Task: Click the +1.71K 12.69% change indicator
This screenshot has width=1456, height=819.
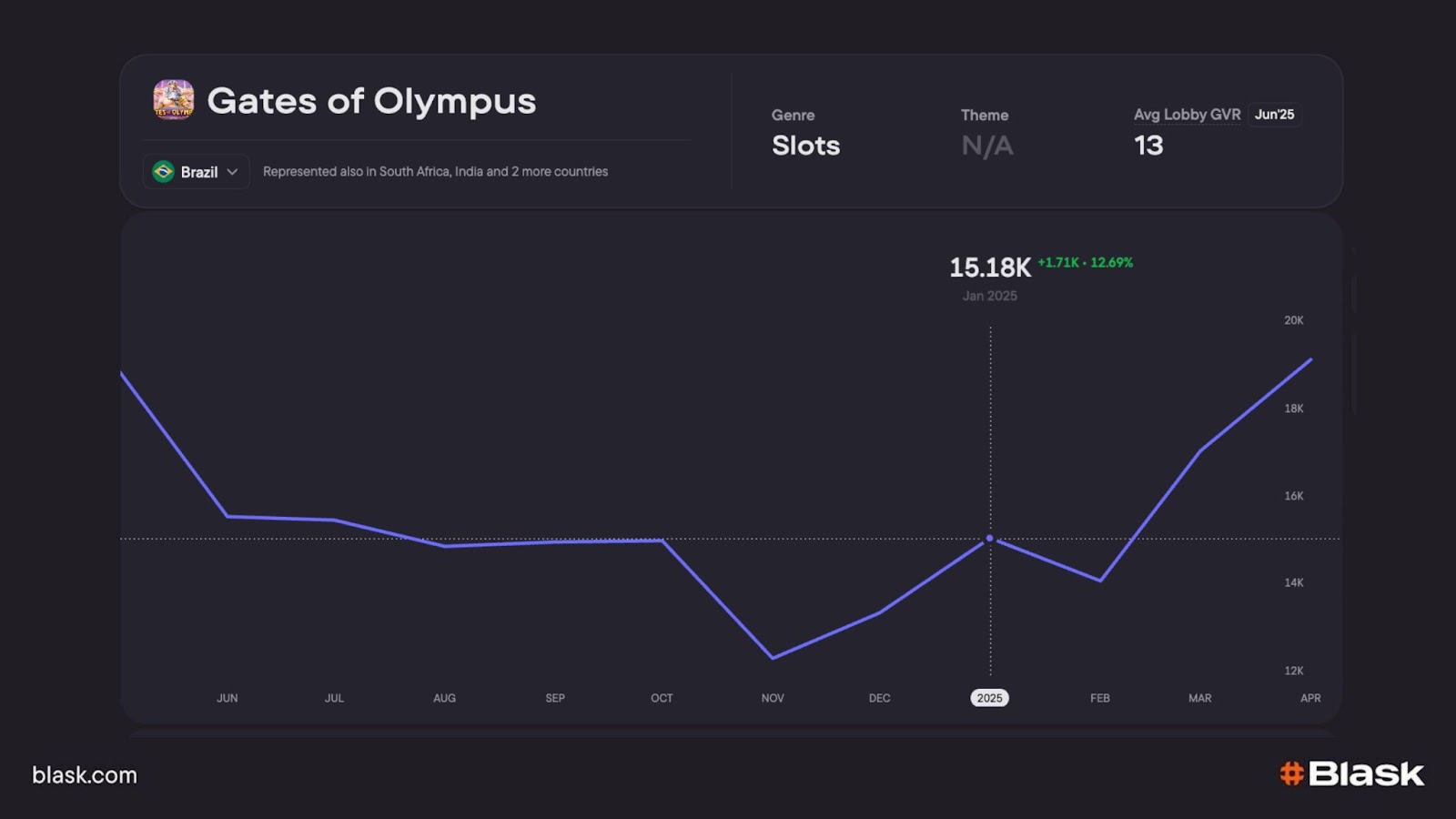Action: [x=1086, y=262]
